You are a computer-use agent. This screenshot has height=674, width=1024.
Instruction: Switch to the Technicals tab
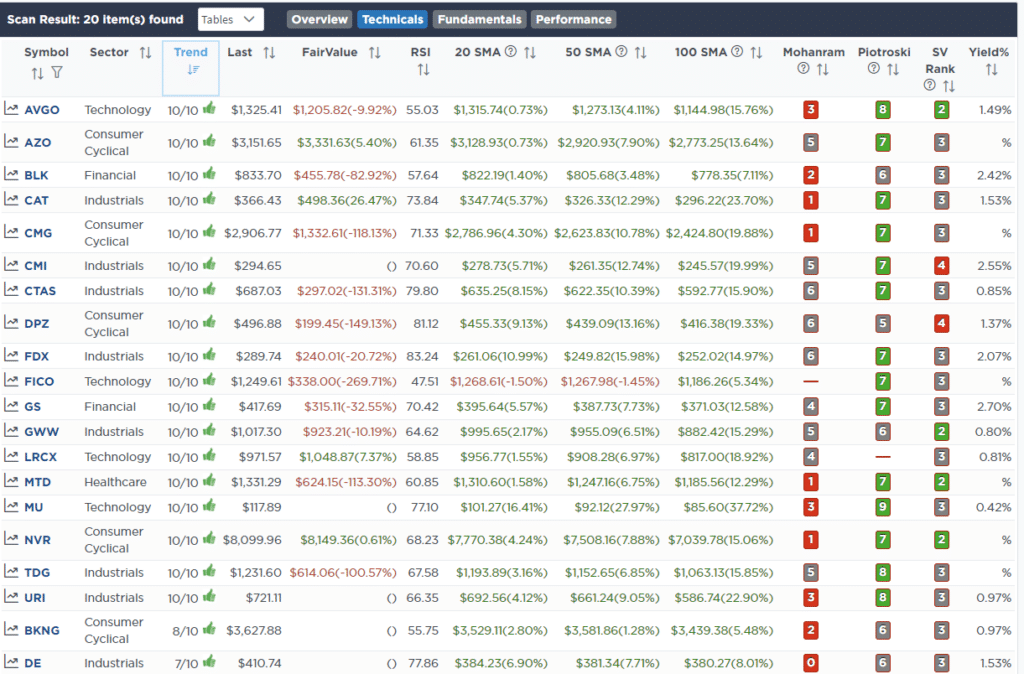click(x=392, y=20)
